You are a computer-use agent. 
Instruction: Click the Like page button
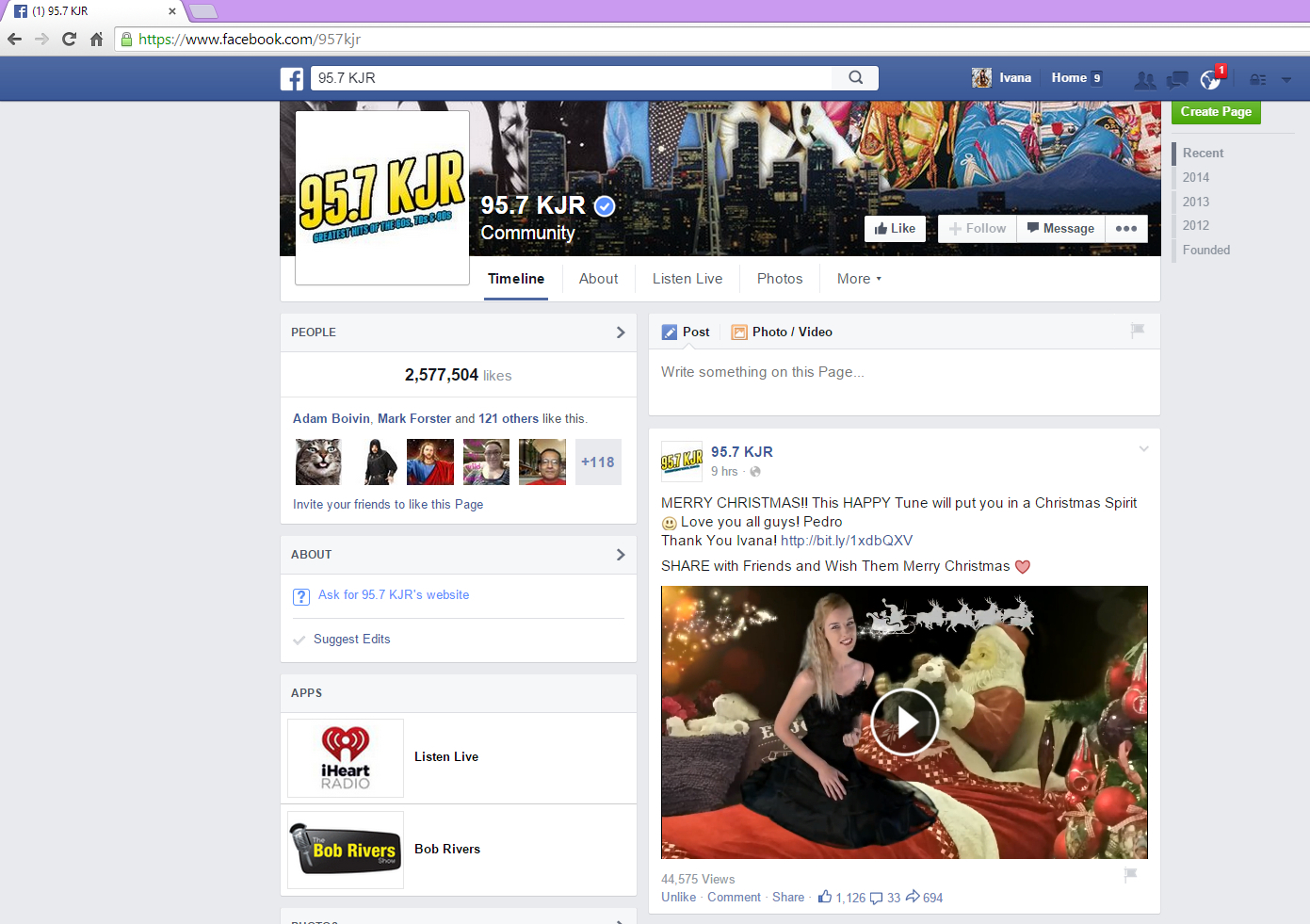(896, 229)
